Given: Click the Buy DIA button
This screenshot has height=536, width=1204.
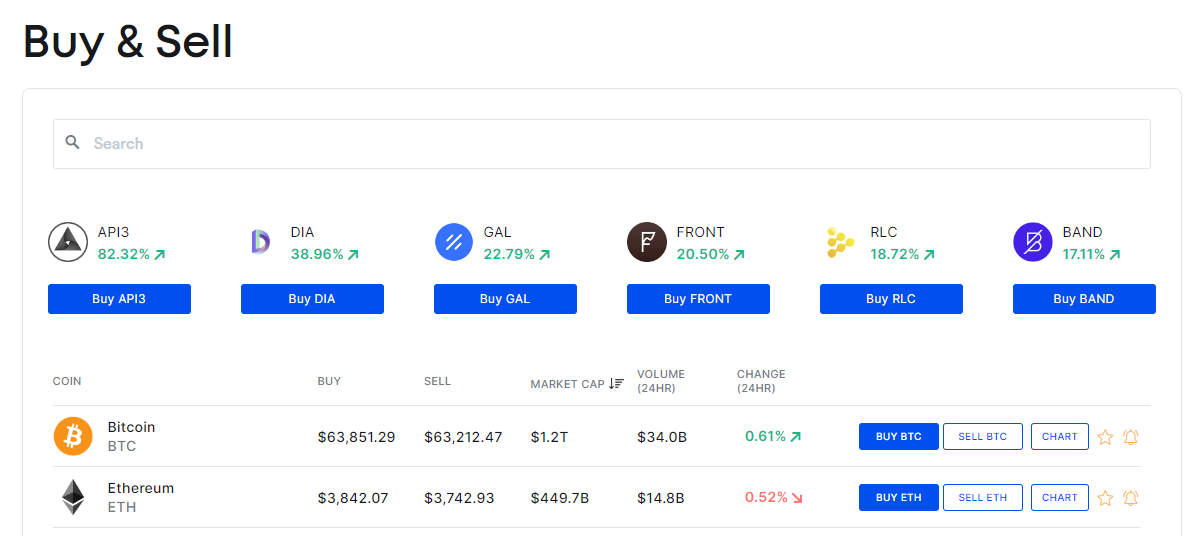Looking at the screenshot, I should click(312, 299).
